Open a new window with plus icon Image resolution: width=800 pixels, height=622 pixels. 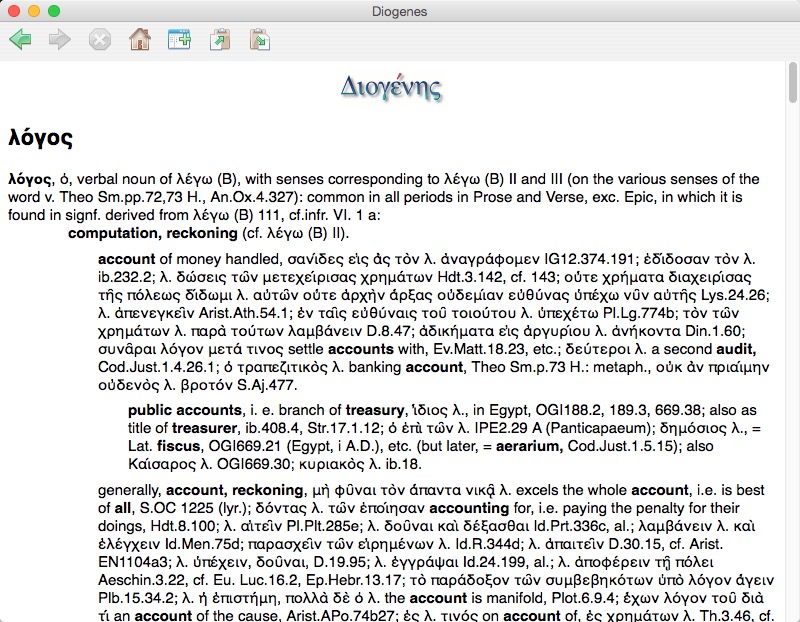coord(179,40)
